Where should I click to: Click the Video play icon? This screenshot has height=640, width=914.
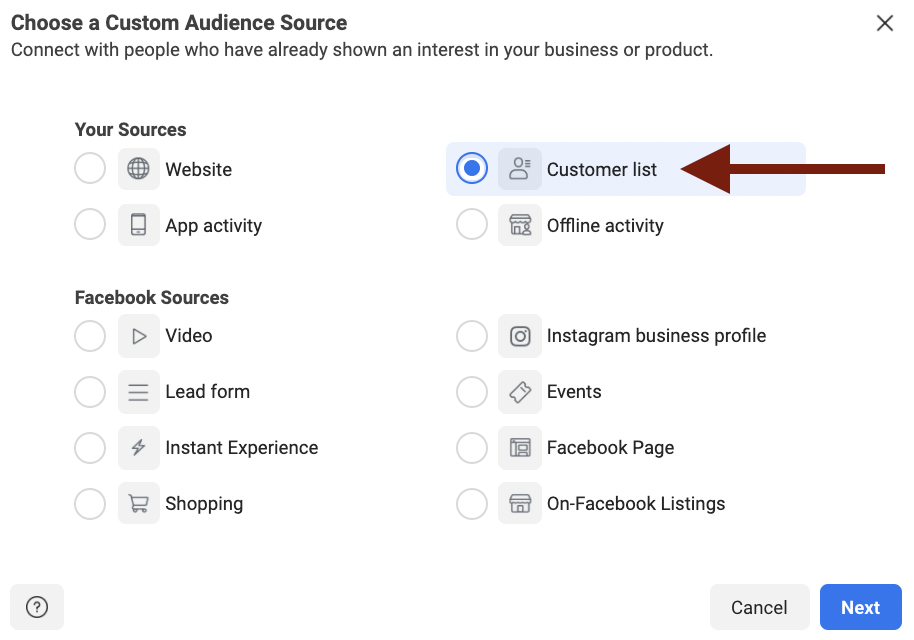click(139, 336)
